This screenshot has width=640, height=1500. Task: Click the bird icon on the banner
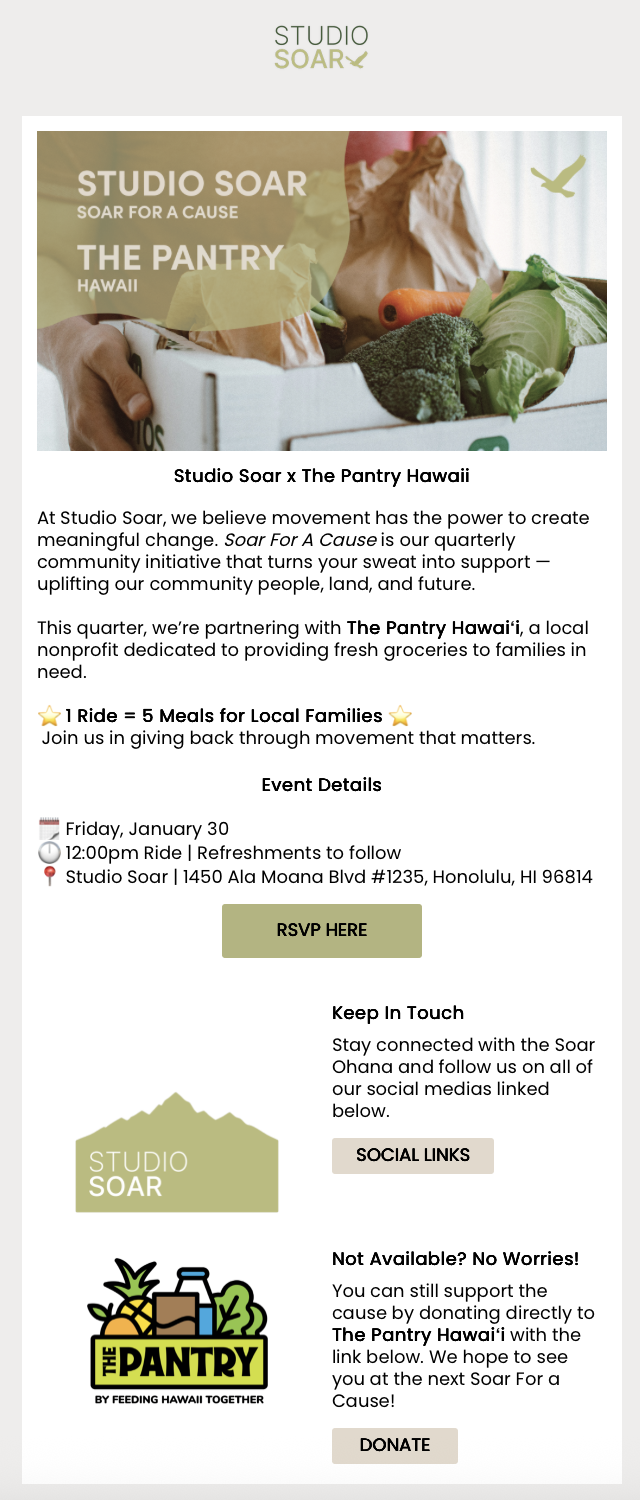pyautogui.click(x=559, y=180)
